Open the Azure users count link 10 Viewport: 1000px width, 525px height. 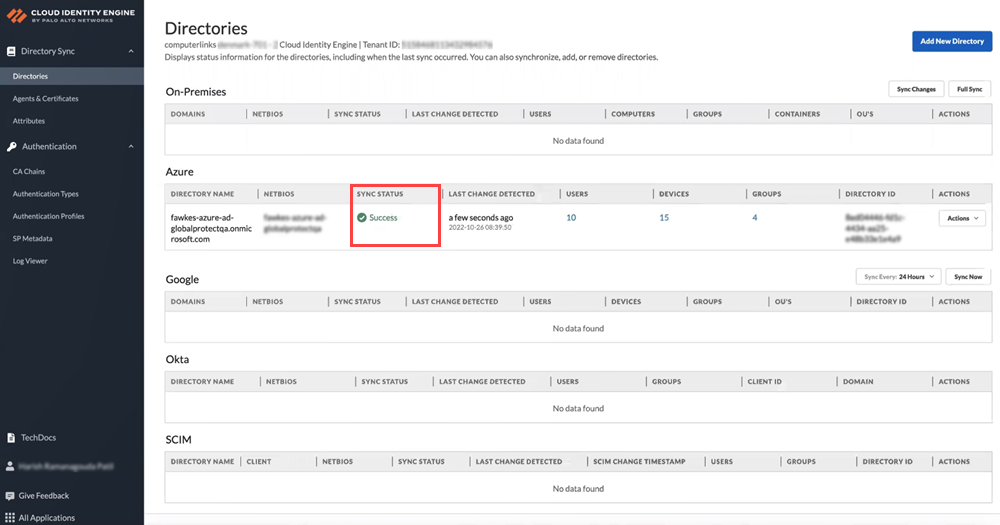coord(571,217)
